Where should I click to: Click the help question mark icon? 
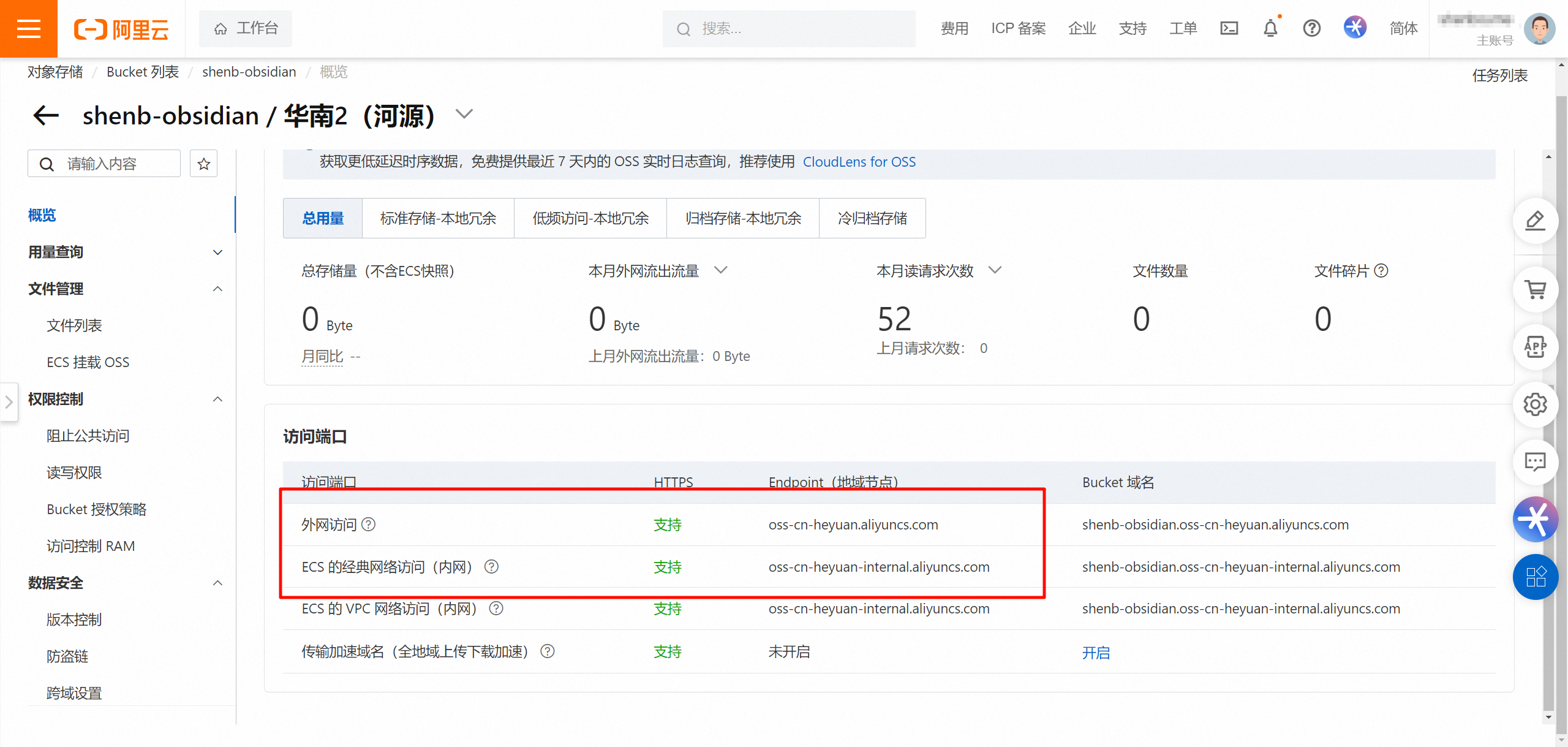[x=1311, y=28]
